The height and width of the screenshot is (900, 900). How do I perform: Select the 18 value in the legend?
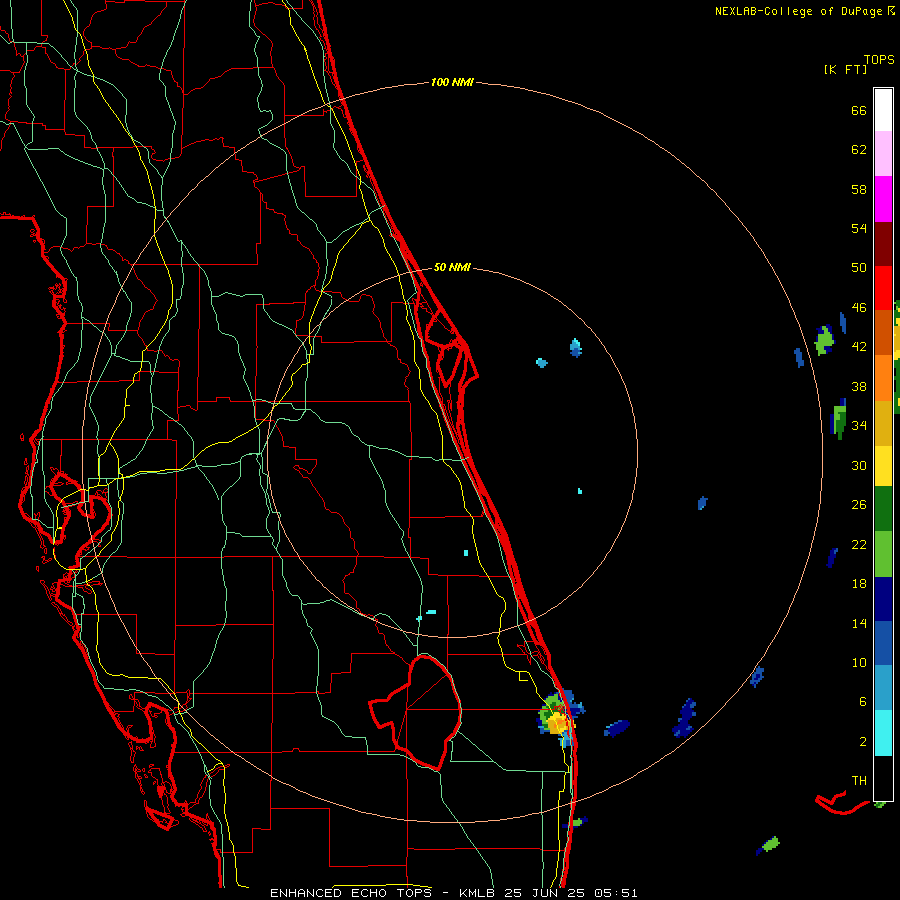pos(859,584)
